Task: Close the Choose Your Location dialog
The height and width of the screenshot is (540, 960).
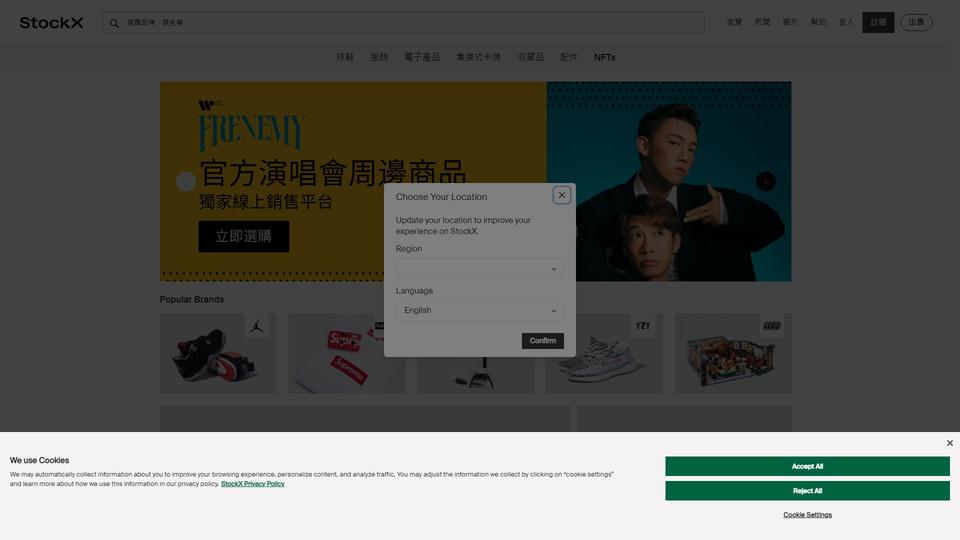Action: pyautogui.click(x=561, y=195)
